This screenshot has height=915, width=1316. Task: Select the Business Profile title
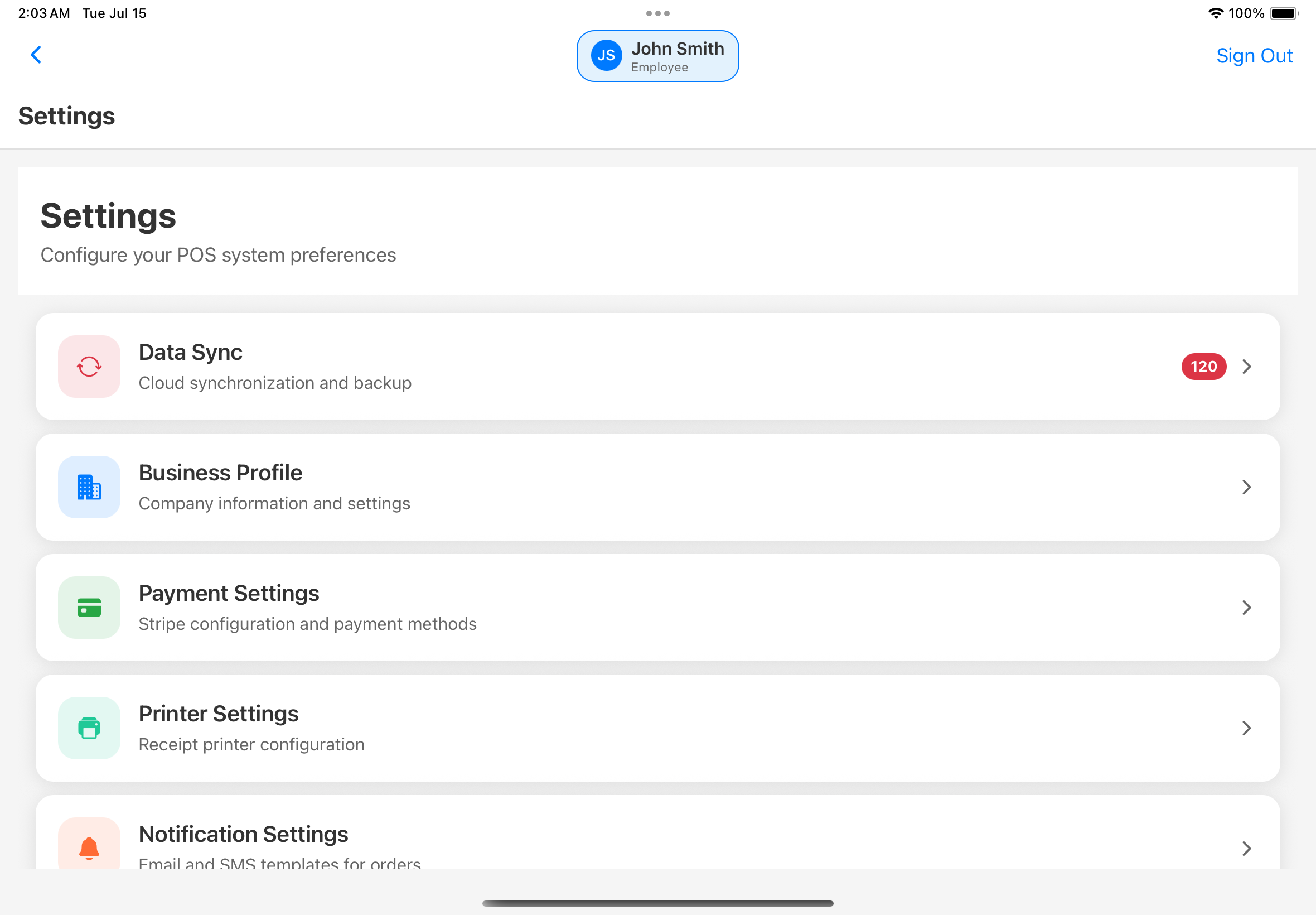point(220,473)
